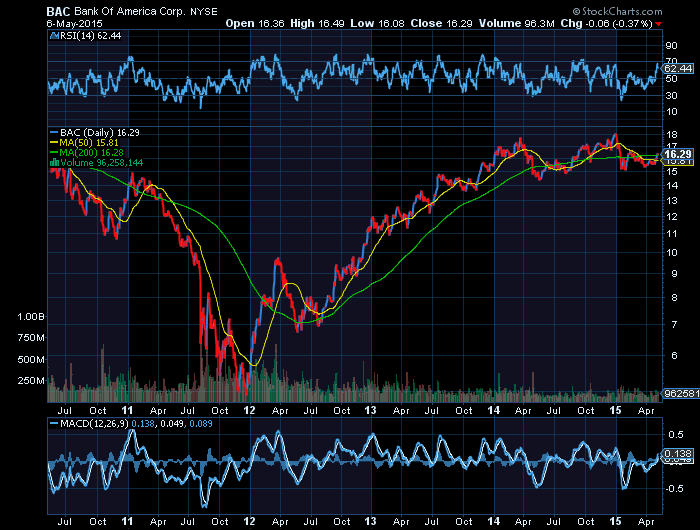The height and width of the screenshot is (530, 700).
Task: Click the 'RSI(14) 62.44' indicator label
Action: click(90, 36)
